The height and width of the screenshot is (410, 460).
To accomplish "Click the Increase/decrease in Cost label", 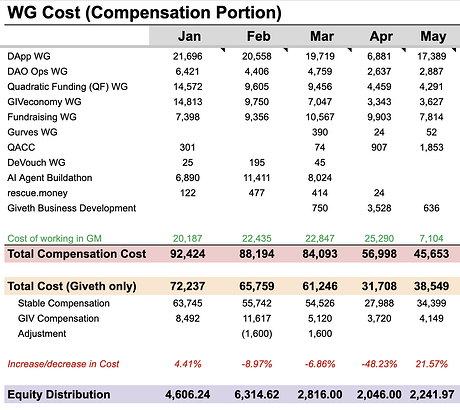I will [x=63, y=364].
